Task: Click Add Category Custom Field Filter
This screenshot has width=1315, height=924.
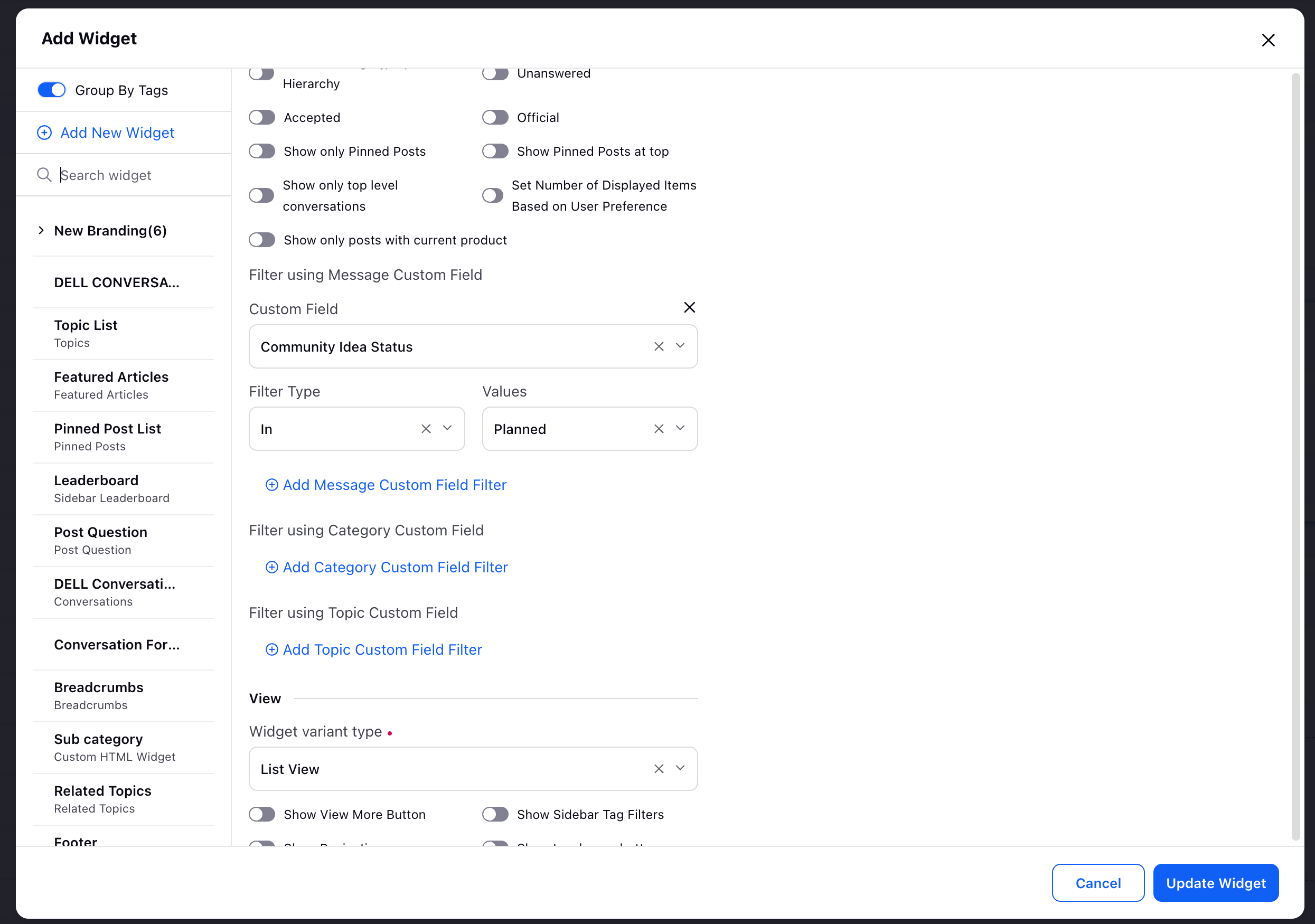Action: click(x=395, y=568)
